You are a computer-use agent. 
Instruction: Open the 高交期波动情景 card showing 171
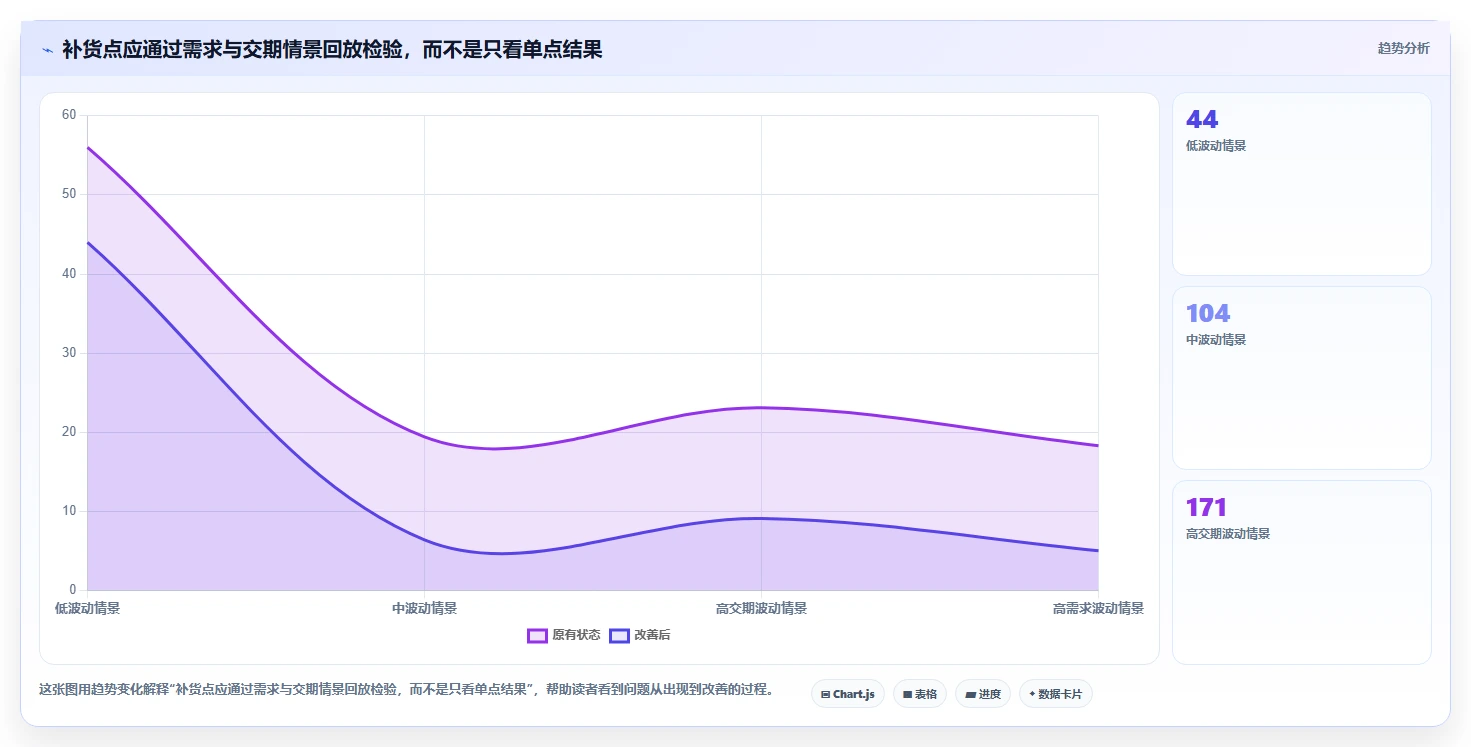tap(1301, 572)
